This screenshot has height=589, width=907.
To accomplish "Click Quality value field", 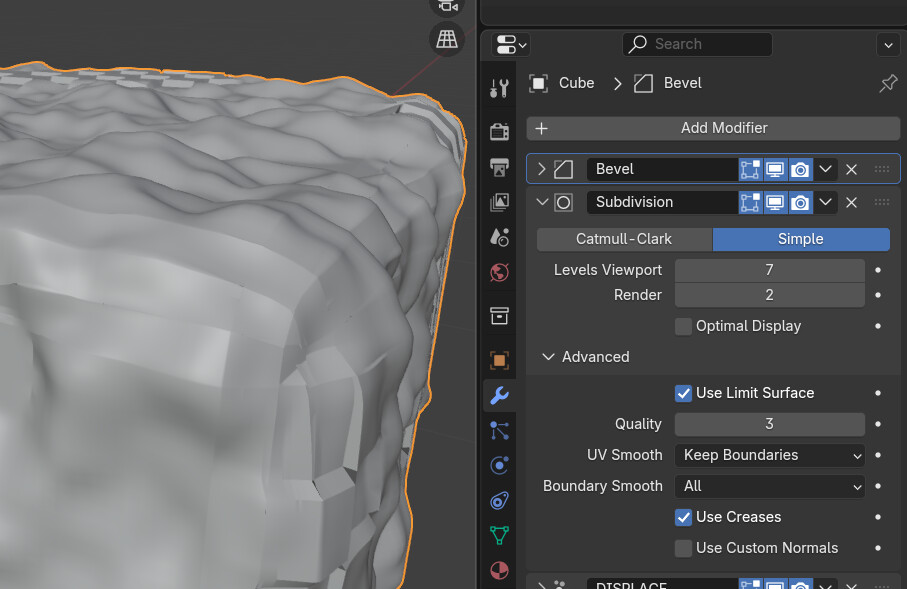I will [769, 424].
